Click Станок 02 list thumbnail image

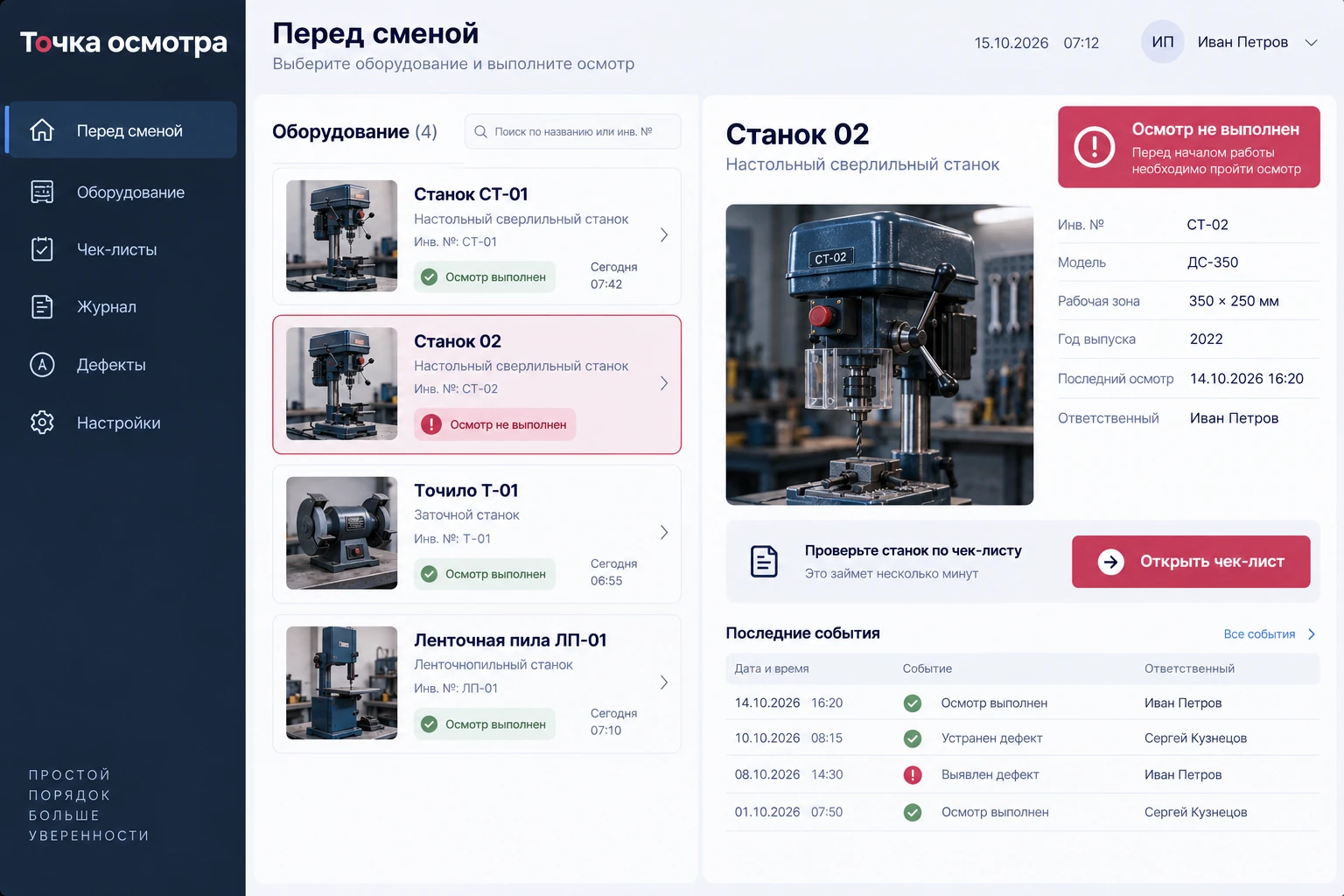pyautogui.click(x=341, y=383)
